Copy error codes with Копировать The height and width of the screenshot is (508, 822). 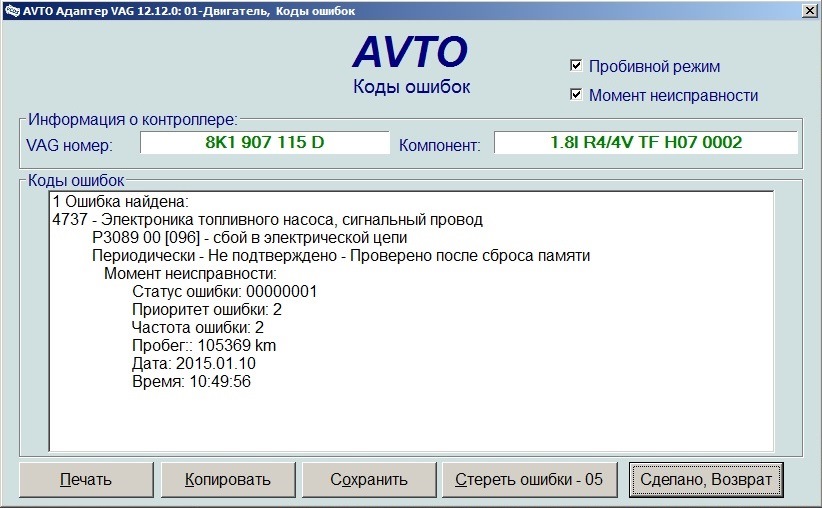[x=228, y=480]
